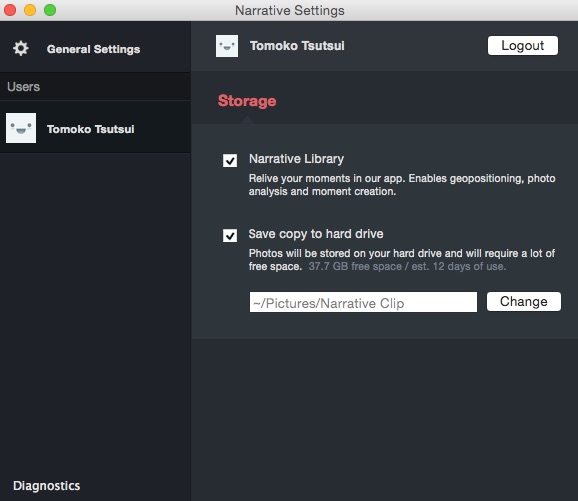Uncheck the Narrative Library checkbox

[230, 160]
